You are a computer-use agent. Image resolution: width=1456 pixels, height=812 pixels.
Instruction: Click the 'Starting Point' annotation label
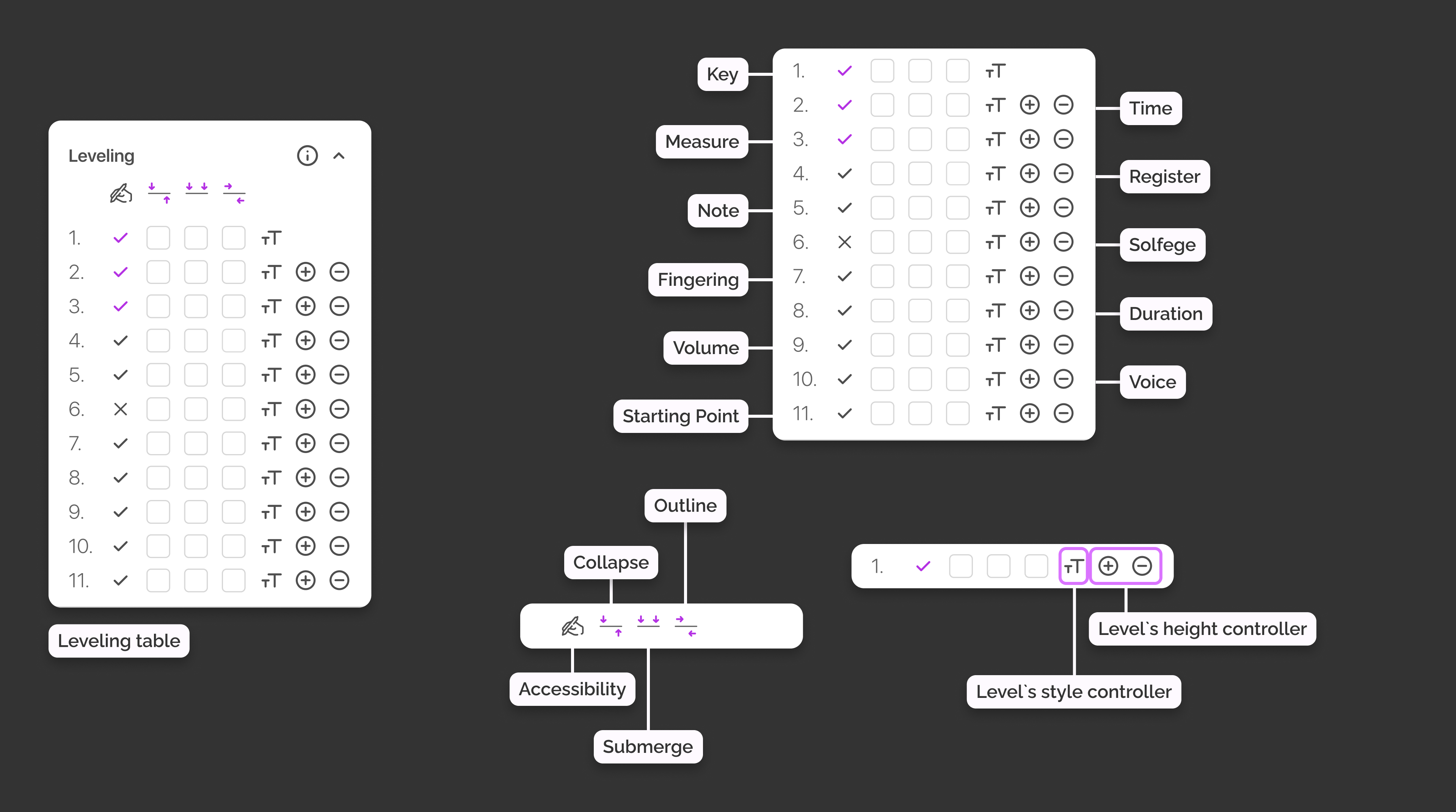(x=681, y=417)
